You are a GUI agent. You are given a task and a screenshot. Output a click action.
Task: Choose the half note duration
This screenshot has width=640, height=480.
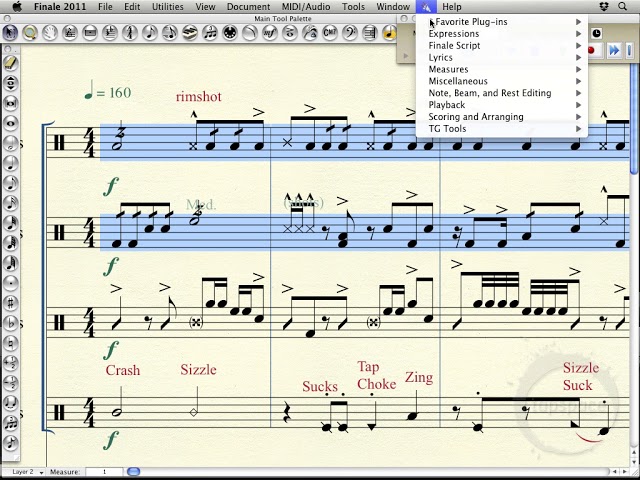(x=11, y=143)
